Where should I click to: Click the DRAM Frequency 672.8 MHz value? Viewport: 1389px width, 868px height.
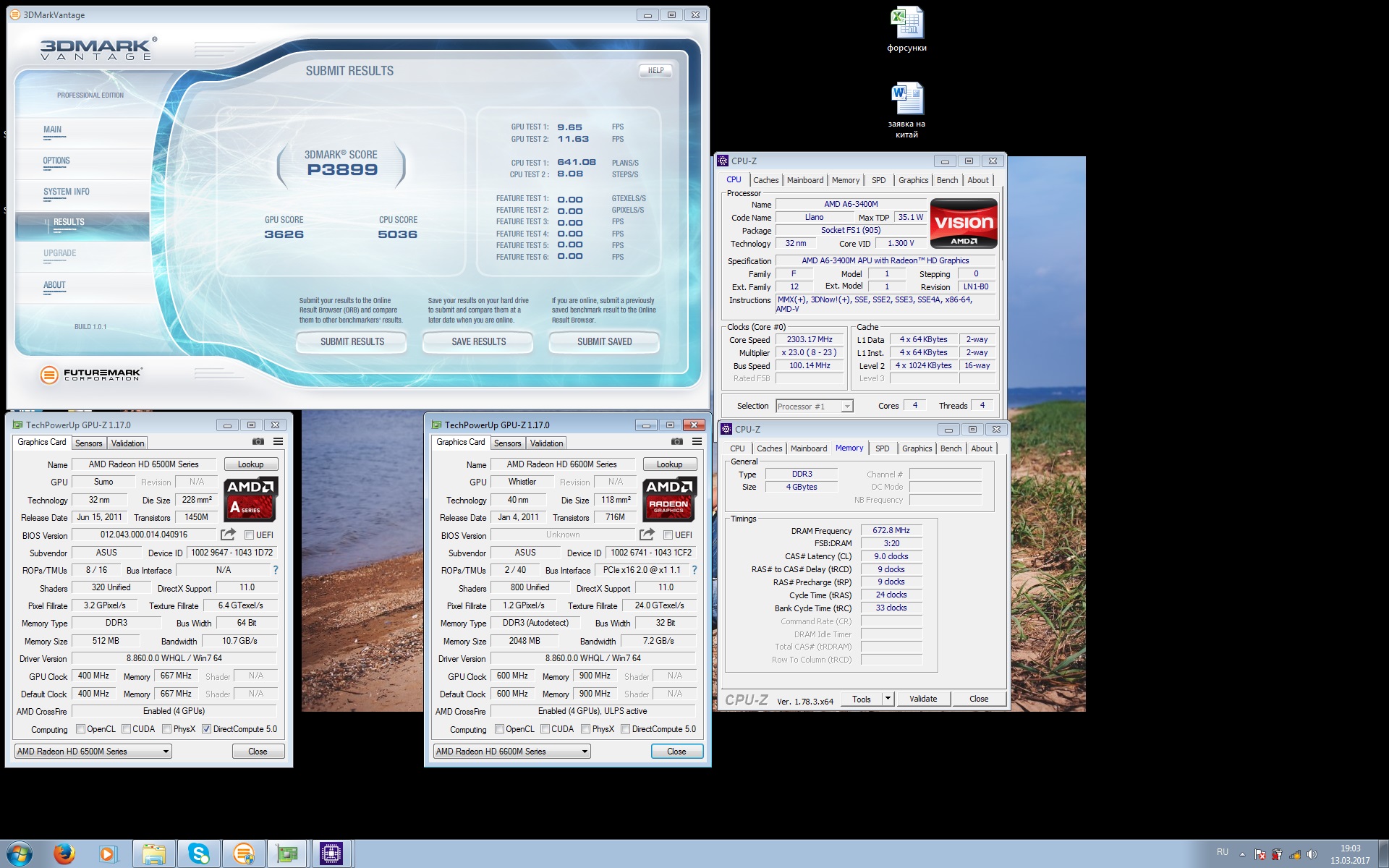click(891, 530)
